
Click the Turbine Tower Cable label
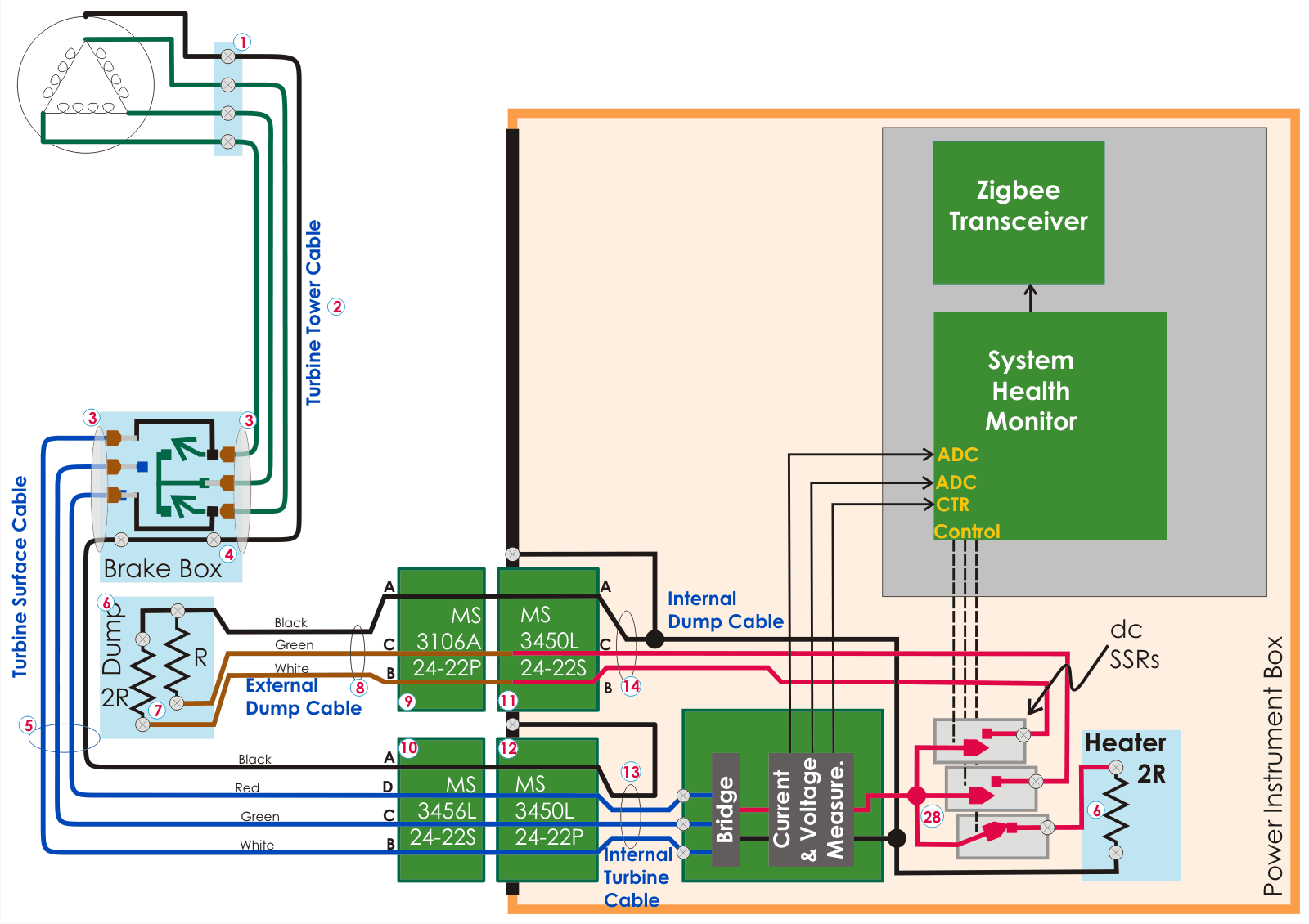point(313,312)
